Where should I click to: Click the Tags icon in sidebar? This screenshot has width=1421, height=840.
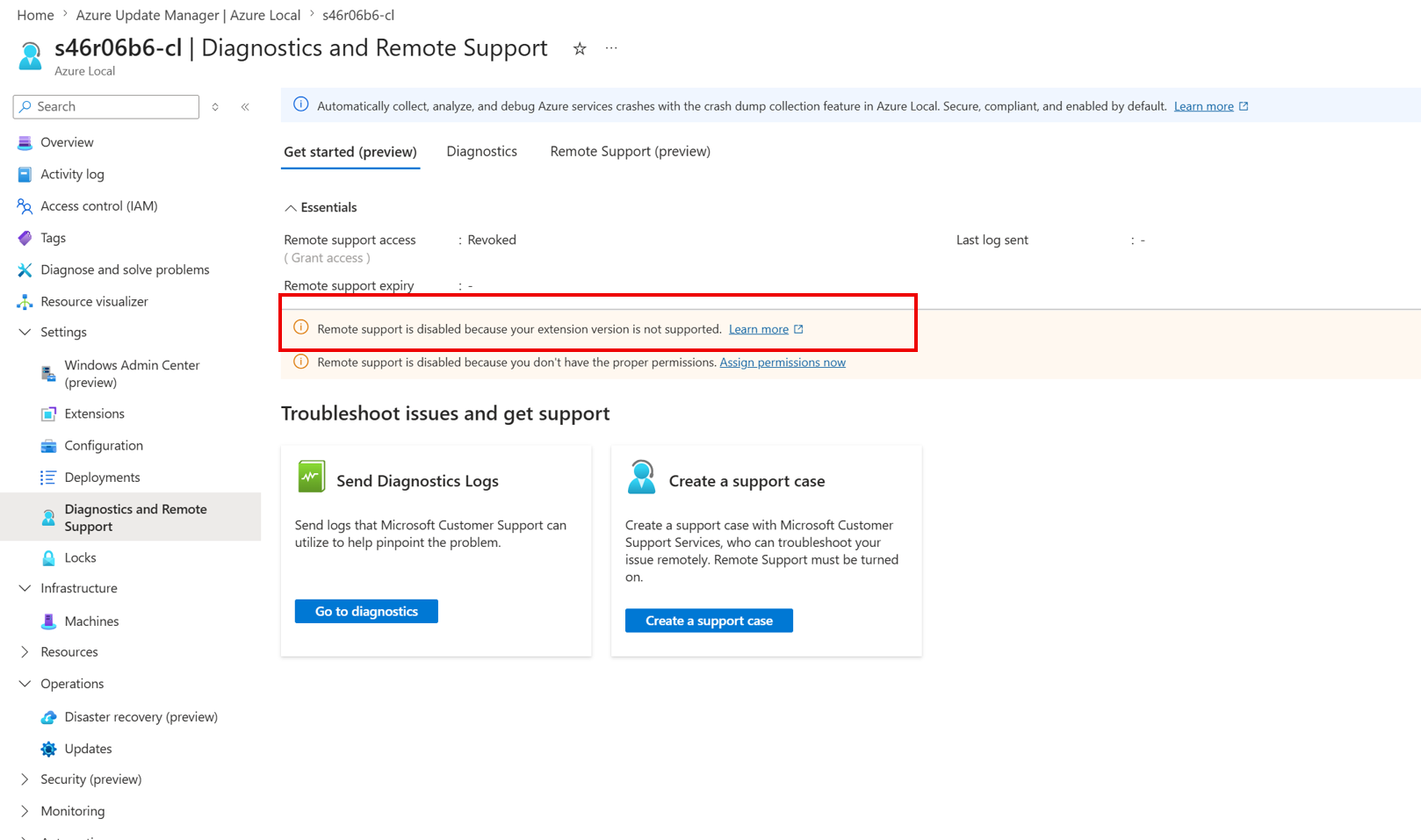25,238
